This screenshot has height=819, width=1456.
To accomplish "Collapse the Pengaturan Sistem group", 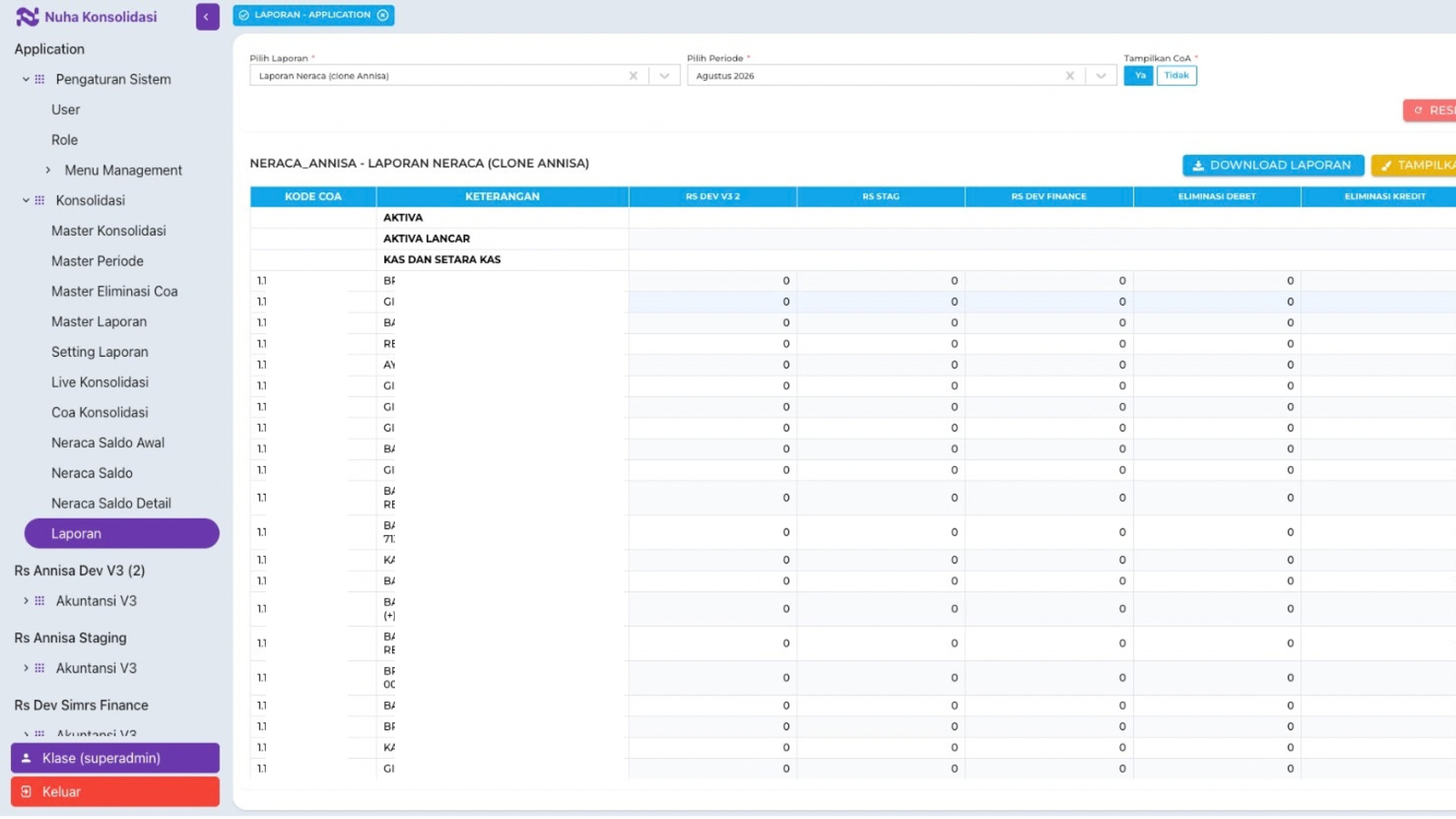I will pyautogui.click(x=25, y=79).
